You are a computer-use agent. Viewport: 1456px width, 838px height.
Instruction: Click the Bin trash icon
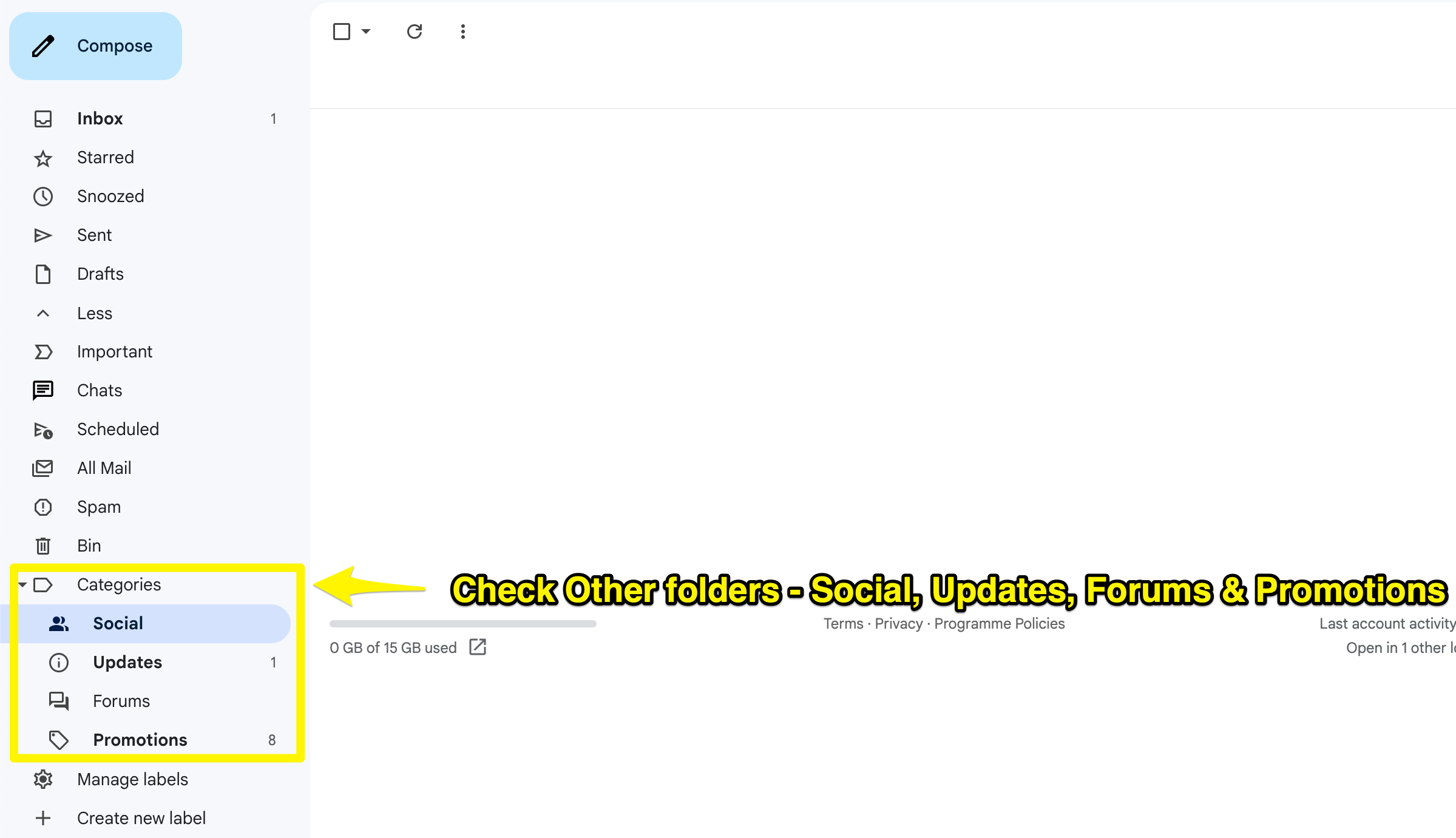(x=43, y=546)
